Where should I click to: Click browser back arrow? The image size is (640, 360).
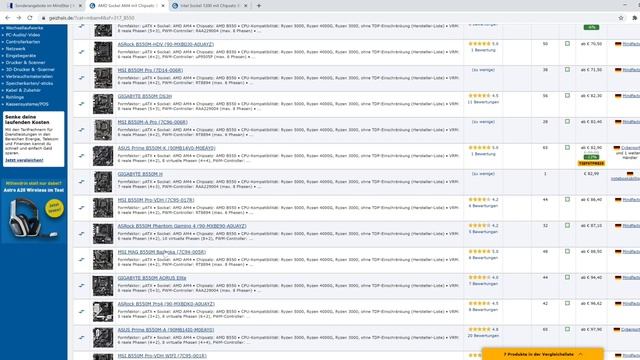click(7, 18)
